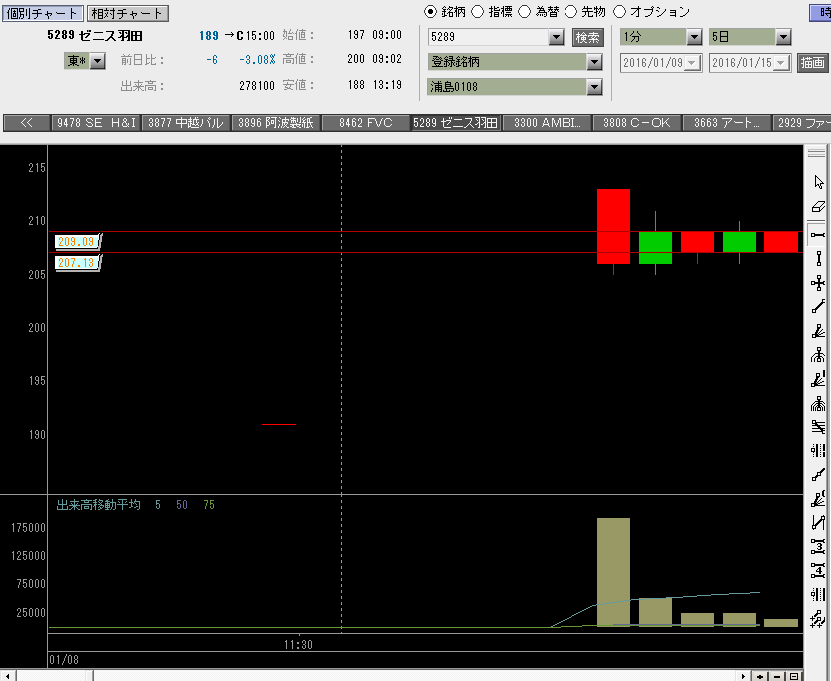Click the tallest volume bar
The height and width of the screenshot is (681, 831).
tap(613, 572)
